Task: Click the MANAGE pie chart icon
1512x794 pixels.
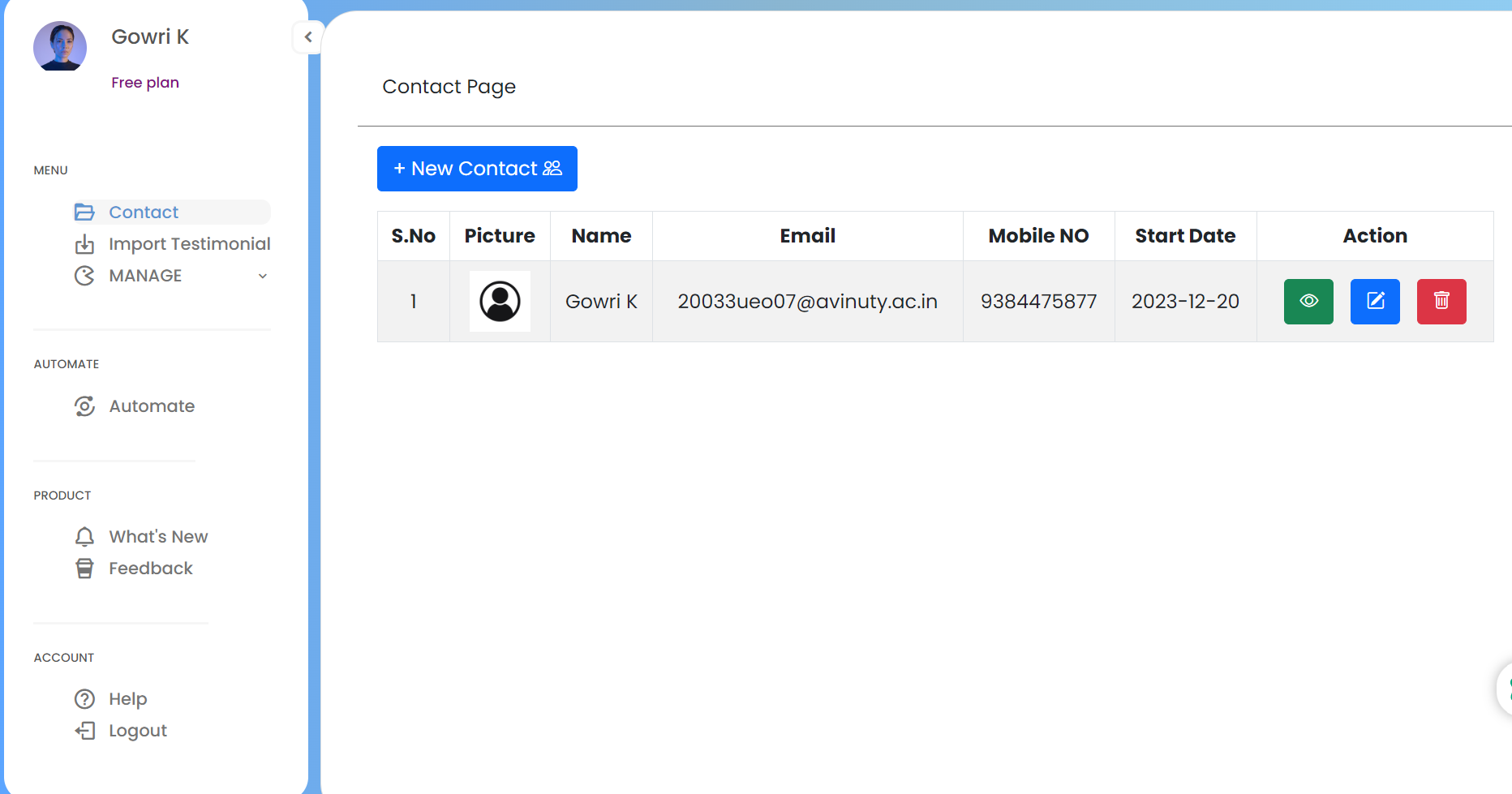Action: pos(84,276)
